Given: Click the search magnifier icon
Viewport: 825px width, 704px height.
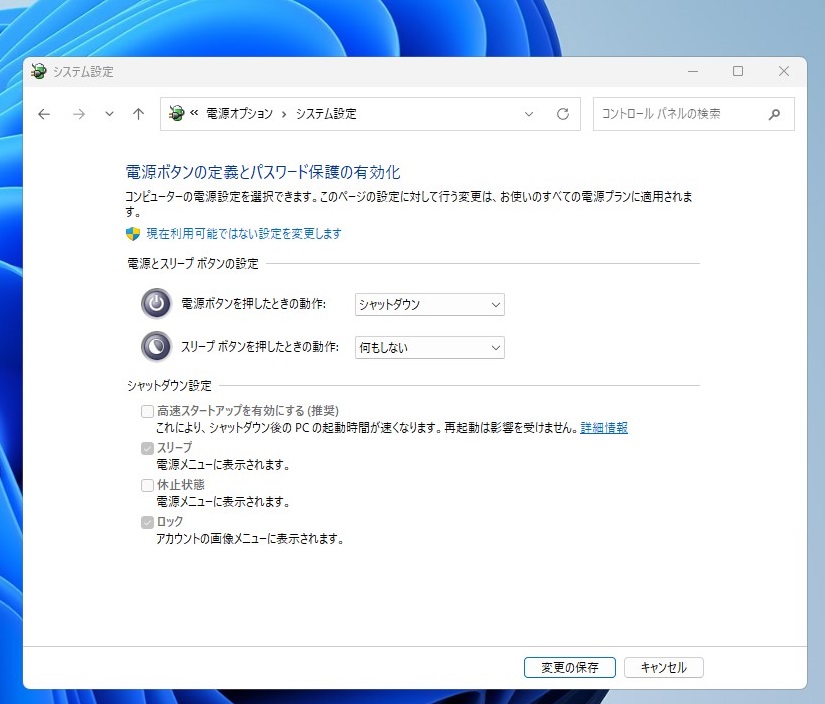Looking at the screenshot, I should coord(773,114).
